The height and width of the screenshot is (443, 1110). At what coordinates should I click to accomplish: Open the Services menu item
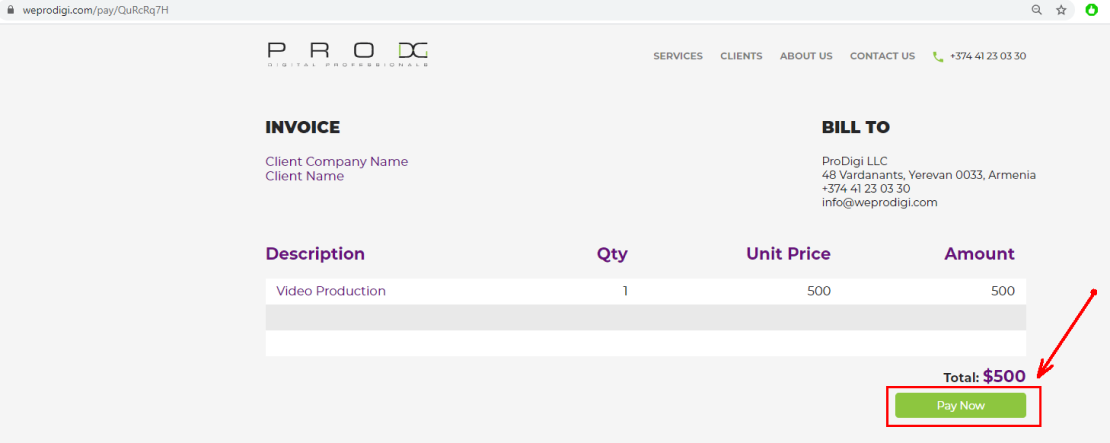coord(678,56)
